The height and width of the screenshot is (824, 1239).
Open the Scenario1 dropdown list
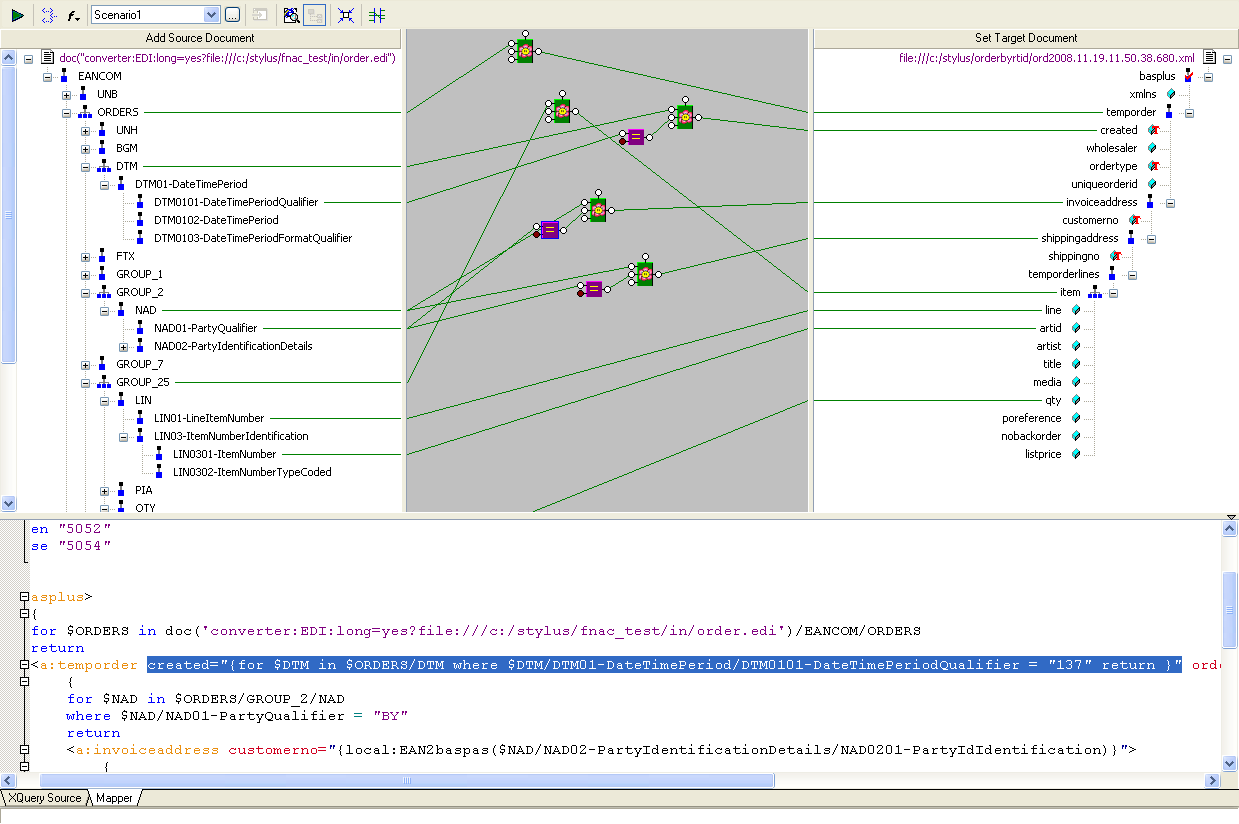tap(211, 15)
